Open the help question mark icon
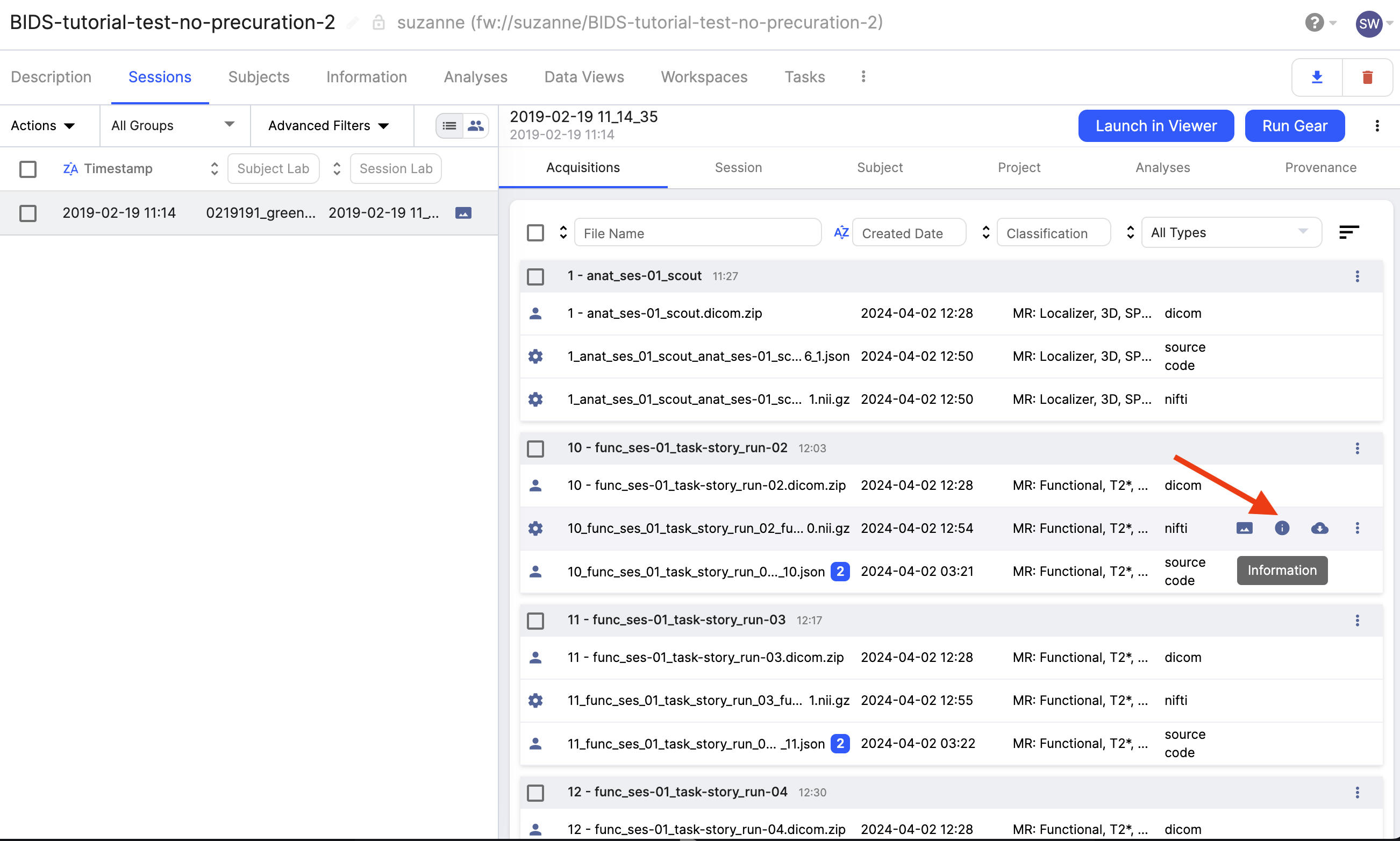Screen dimensions: 1400x841 pyautogui.click(x=1315, y=23)
